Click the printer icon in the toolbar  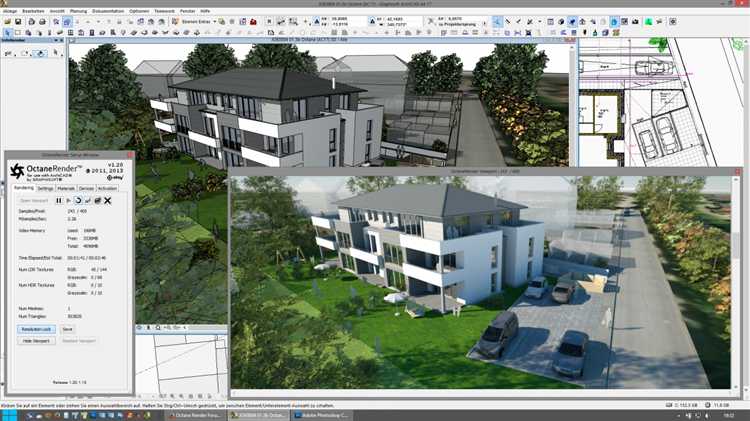[42, 22]
